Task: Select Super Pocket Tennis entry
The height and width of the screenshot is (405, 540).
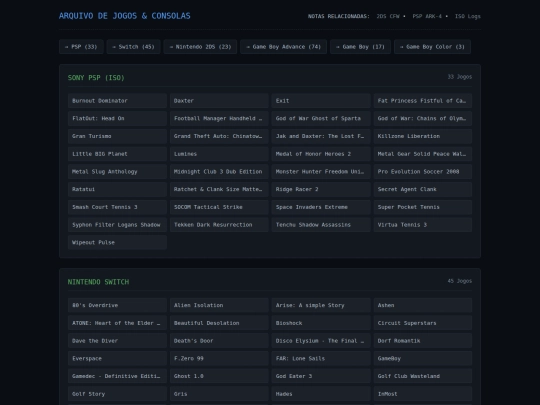Action: point(423,207)
